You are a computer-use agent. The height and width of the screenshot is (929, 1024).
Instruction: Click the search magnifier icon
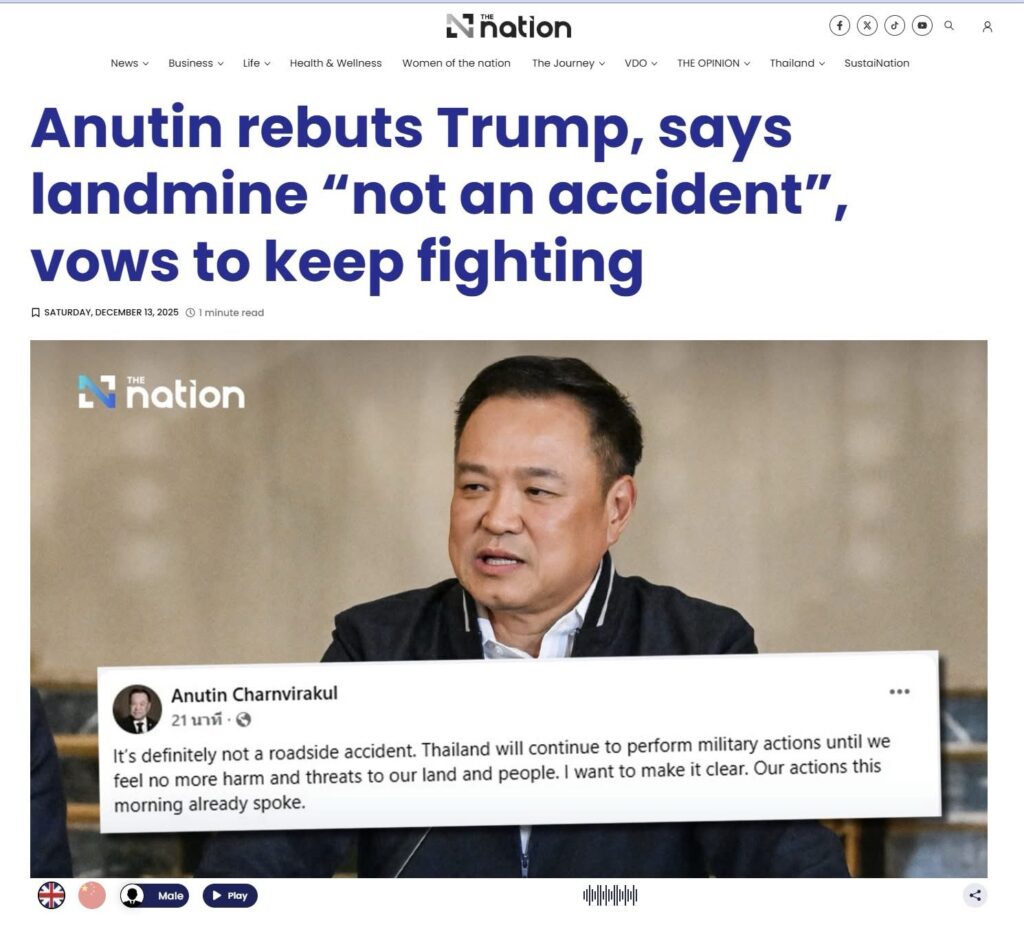click(949, 25)
